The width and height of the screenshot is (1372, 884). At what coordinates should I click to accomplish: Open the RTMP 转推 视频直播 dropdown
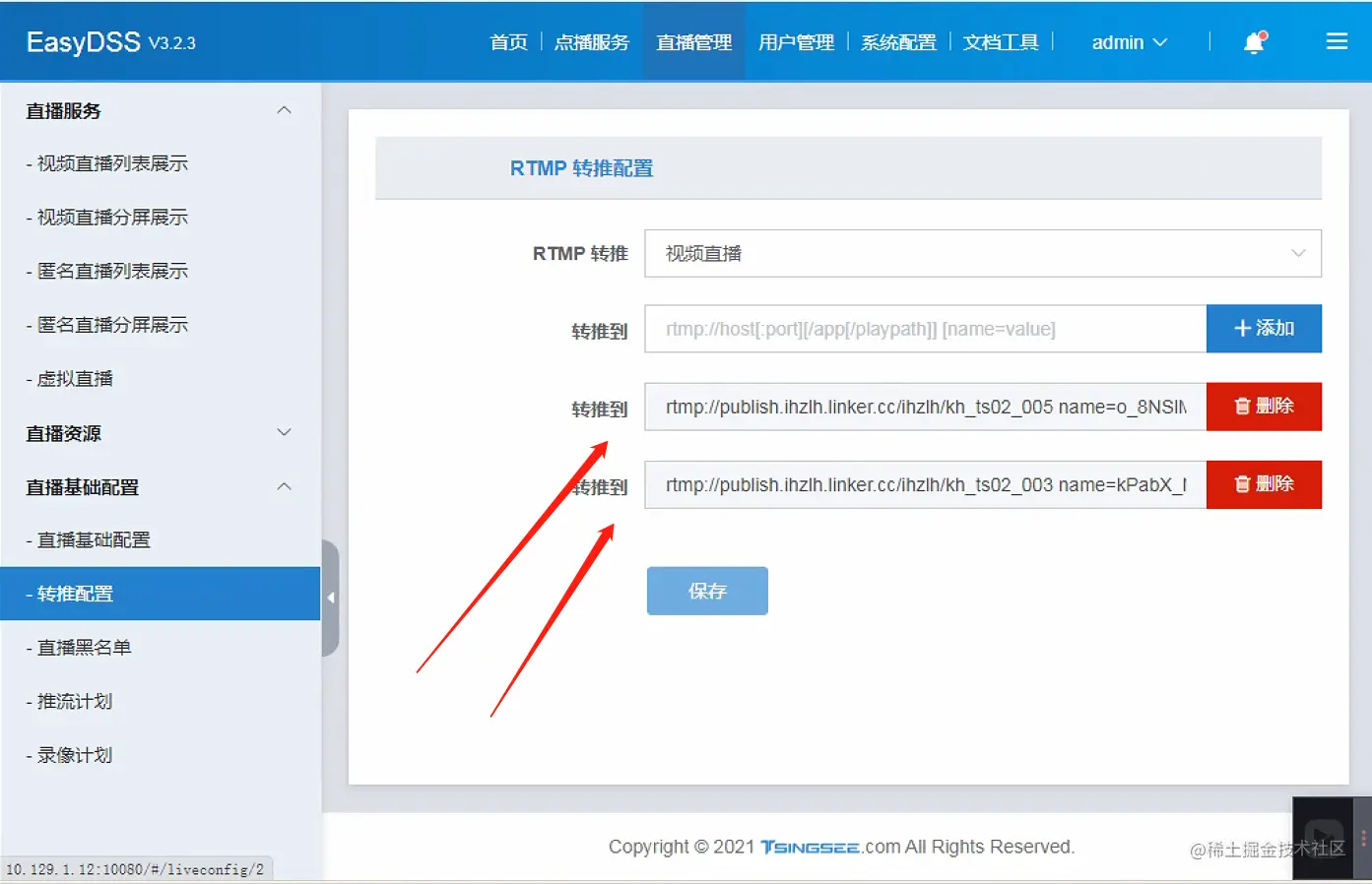pos(983,254)
